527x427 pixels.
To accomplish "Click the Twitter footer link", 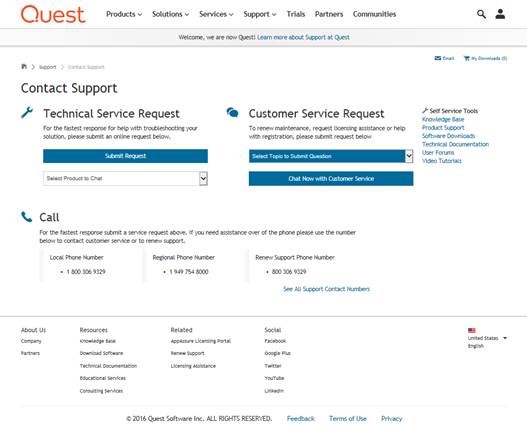I will pos(273,366).
